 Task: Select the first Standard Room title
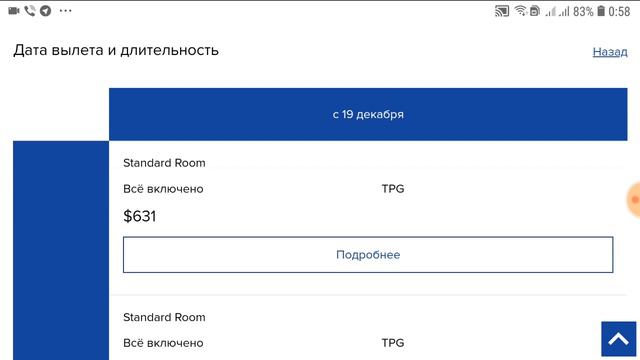[164, 163]
